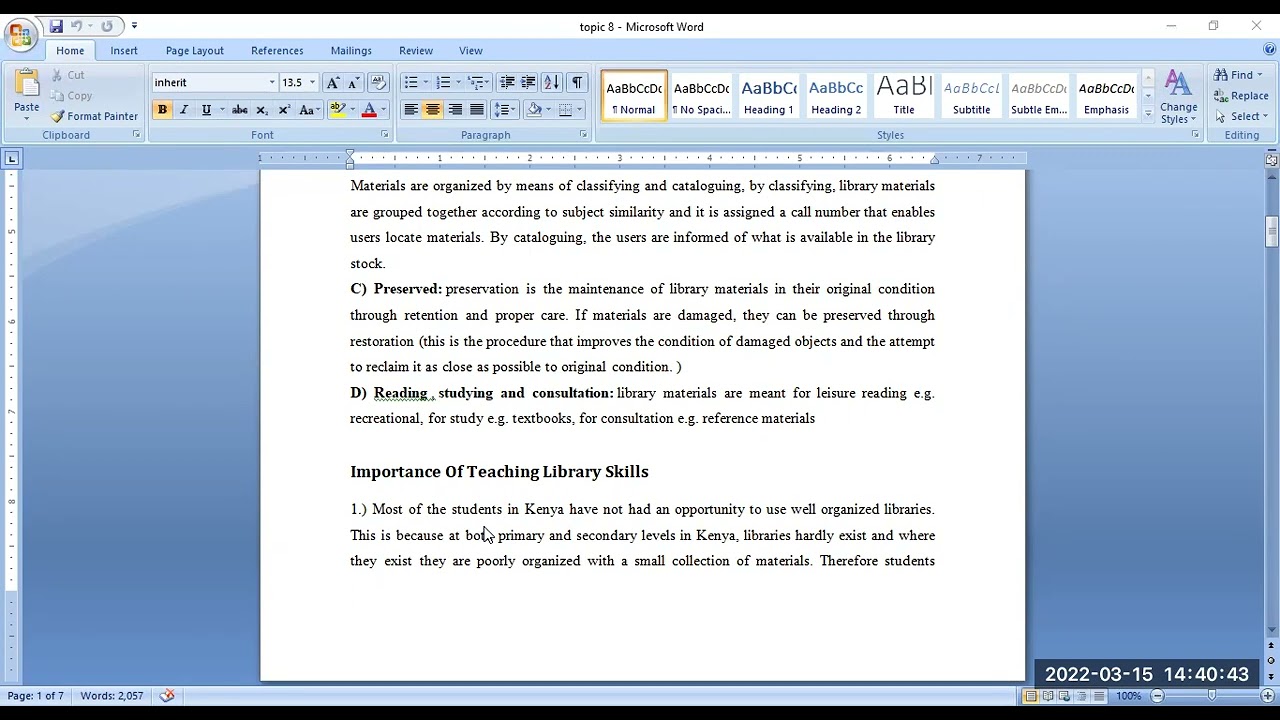Increase paragraph indent
Viewport: 1280px width, 720px height.
tap(528, 83)
